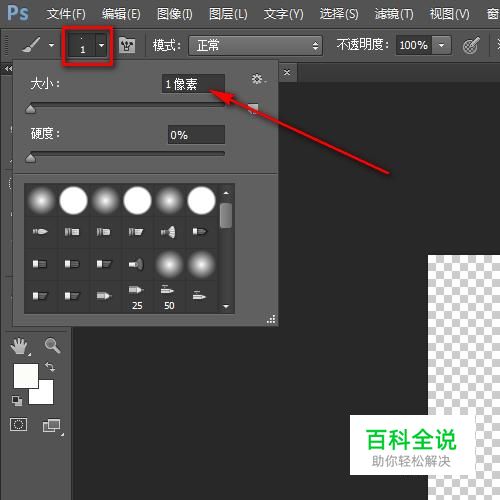
Task: Click the brush list scrollbar thumb
Action: tap(226, 215)
